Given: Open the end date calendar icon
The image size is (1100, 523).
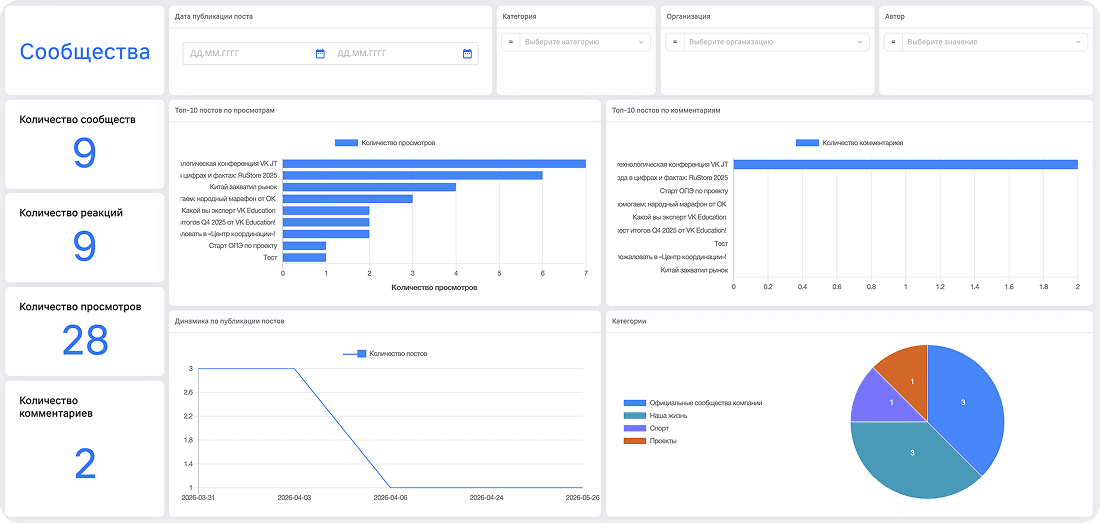Looking at the screenshot, I should click(467, 53).
